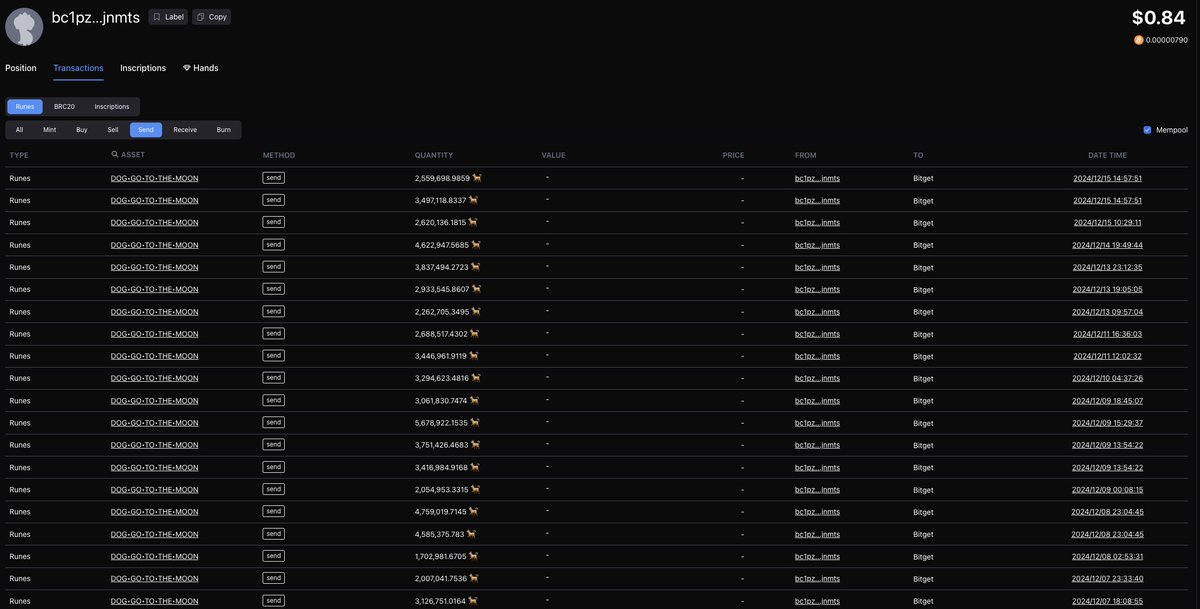Select the BRC20 filter pill
Viewport: 1200px width, 609px height.
click(x=62, y=105)
